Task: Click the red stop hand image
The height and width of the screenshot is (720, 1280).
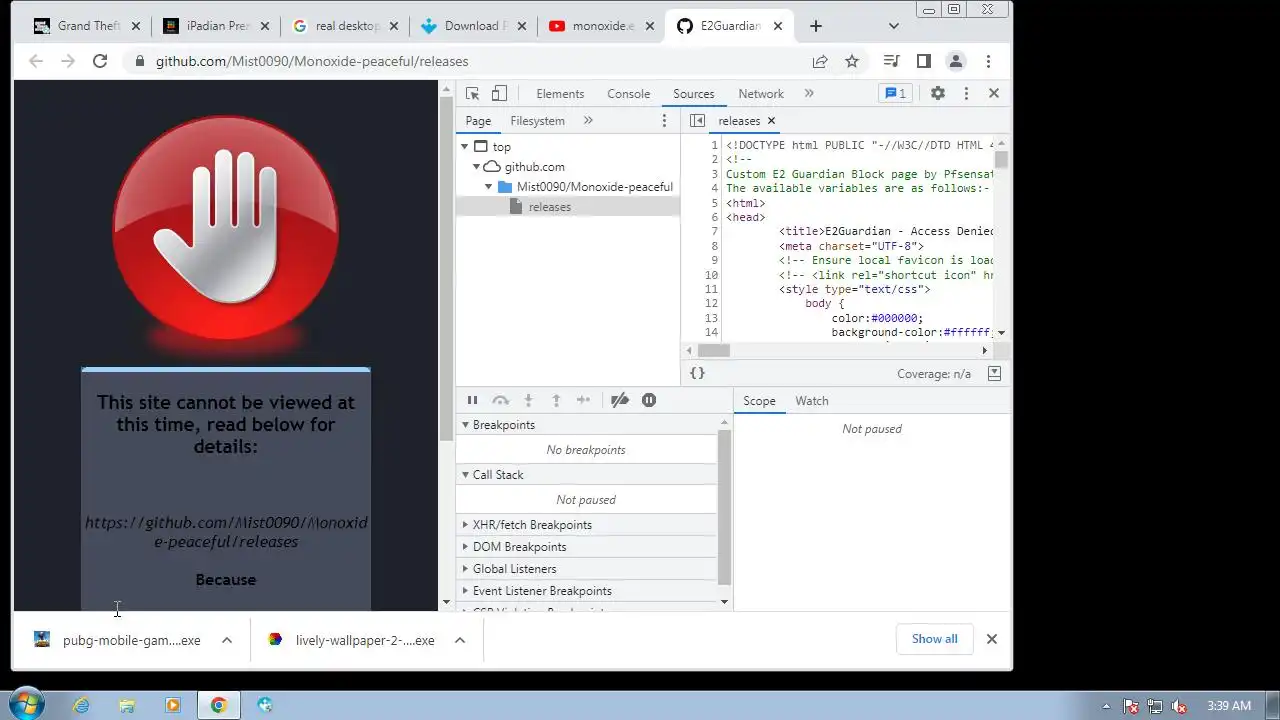Action: coord(226,228)
